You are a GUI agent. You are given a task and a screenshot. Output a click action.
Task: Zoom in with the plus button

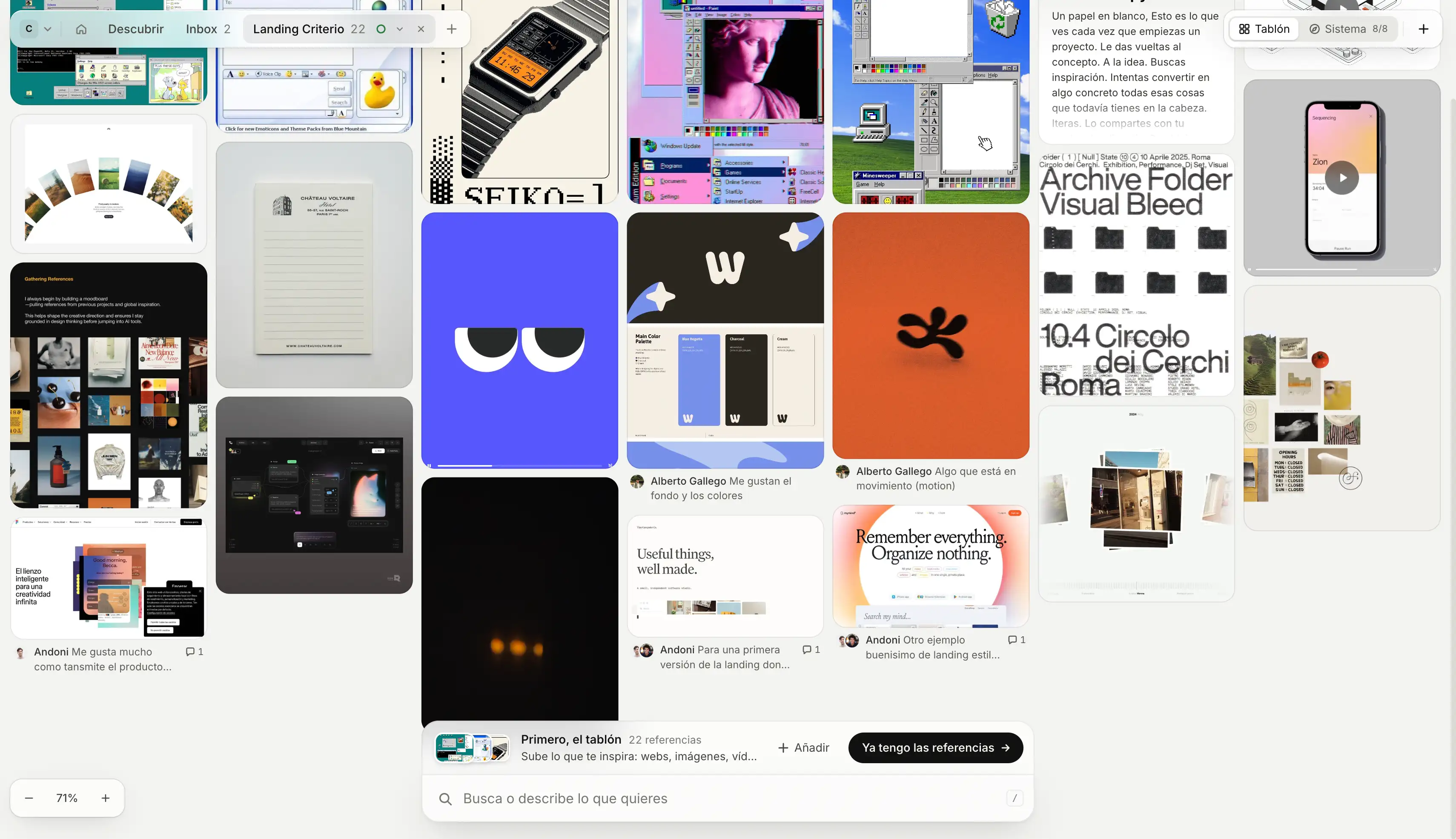(106, 798)
